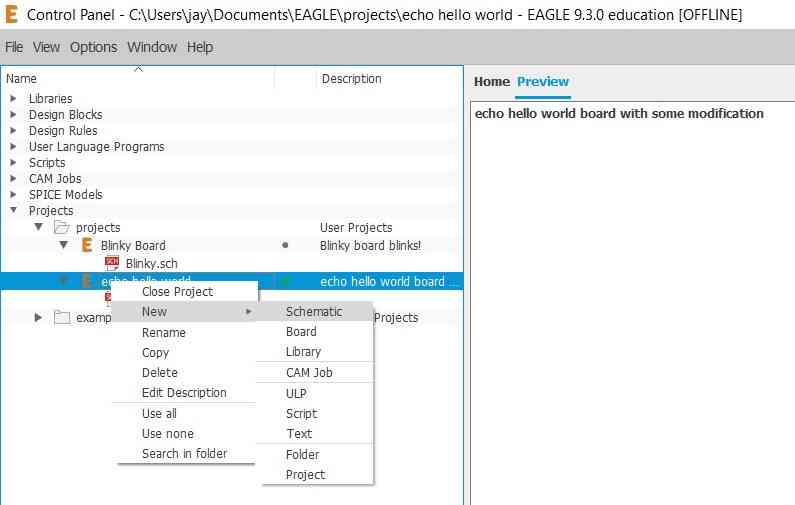Open the Window menu
The image size is (795, 505).
[x=152, y=47]
